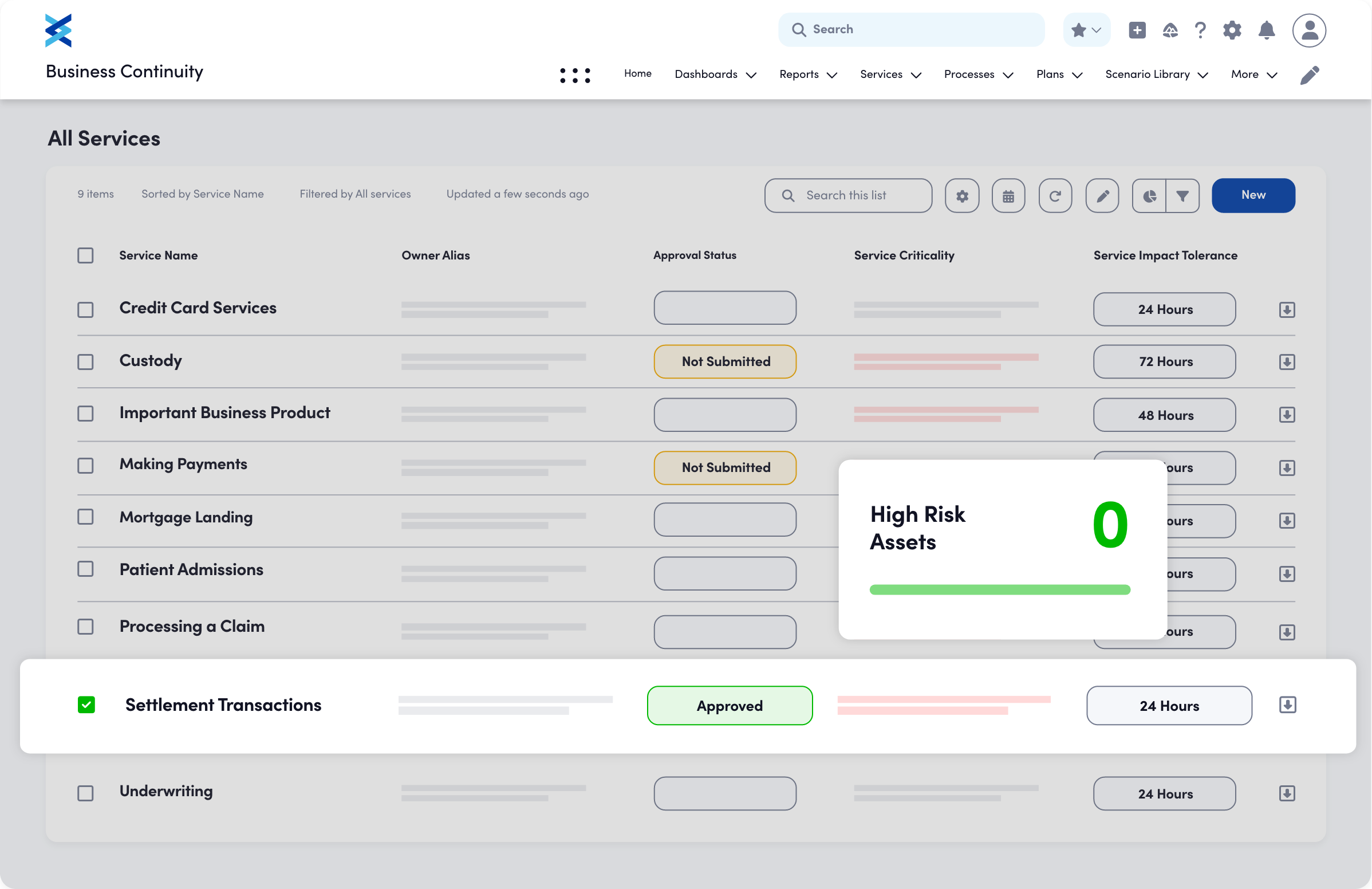Open the user profile avatar
The height and width of the screenshot is (889, 1372).
click(1308, 30)
